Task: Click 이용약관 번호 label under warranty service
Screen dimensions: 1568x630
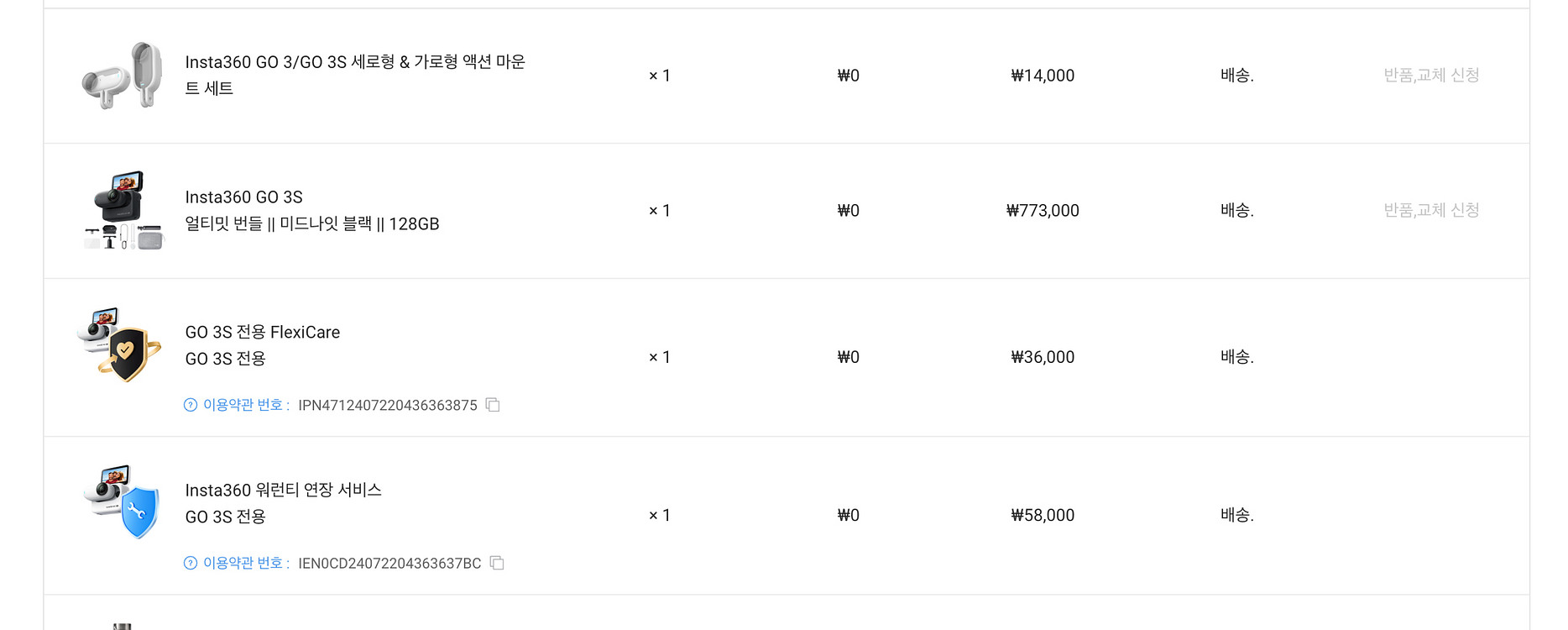Action: pyautogui.click(x=243, y=563)
